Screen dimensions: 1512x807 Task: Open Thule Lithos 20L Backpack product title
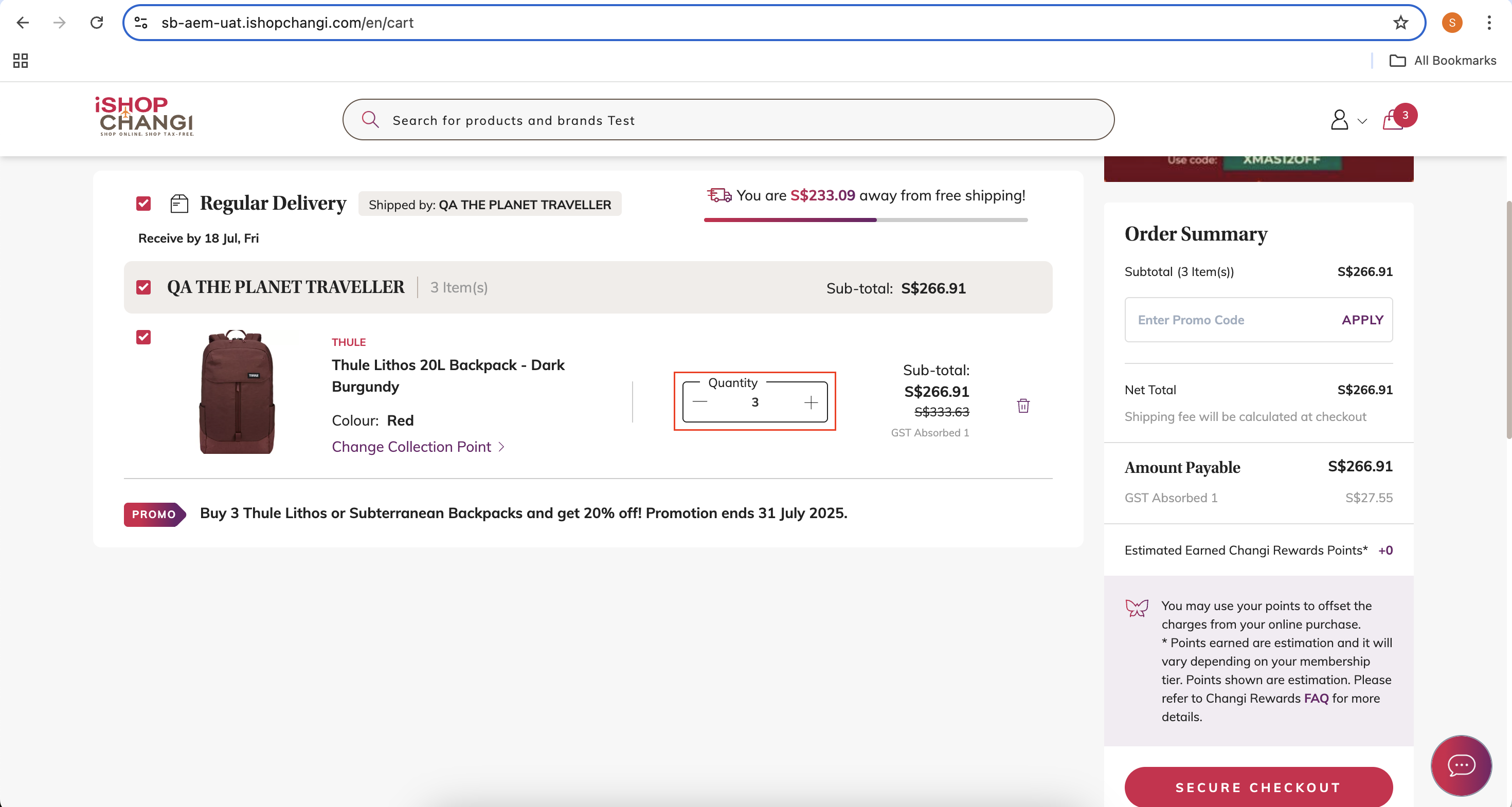(448, 375)
